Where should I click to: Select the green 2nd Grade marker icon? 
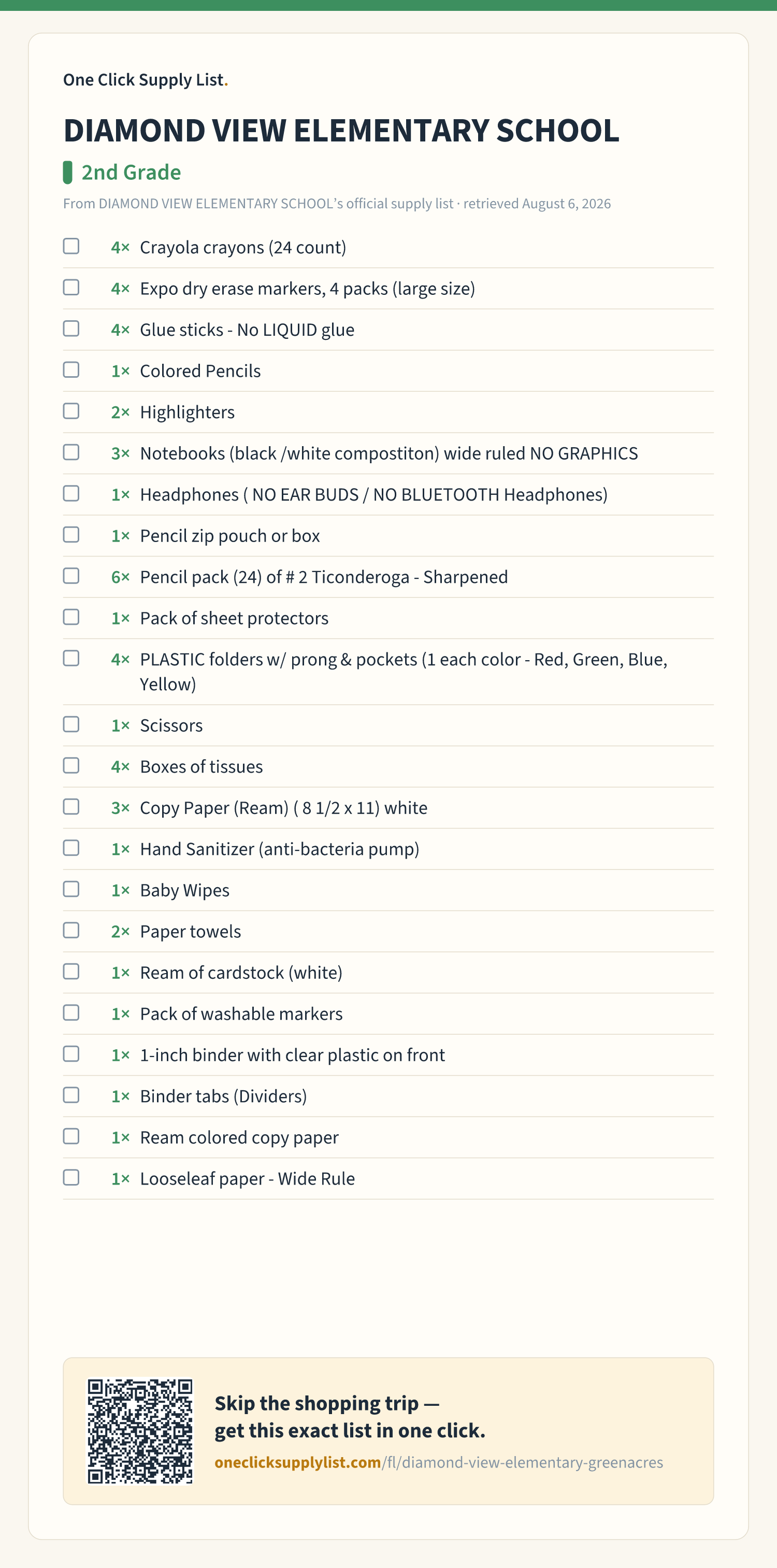[67, 172]
